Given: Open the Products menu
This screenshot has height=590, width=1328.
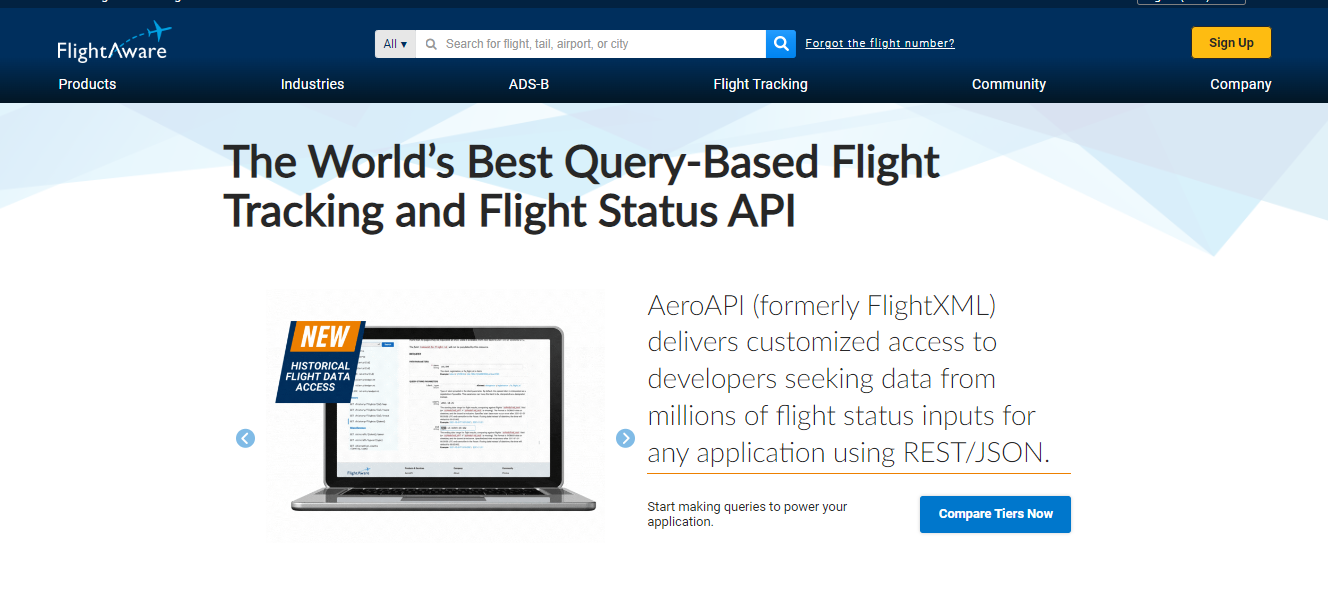Looking at the screenshot, I should pyautogui.click(x=87, y=84).
